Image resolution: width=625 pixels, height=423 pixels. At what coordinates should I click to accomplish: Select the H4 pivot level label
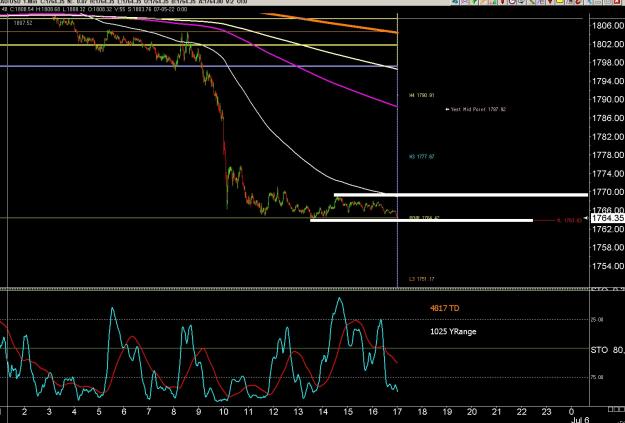422,96
